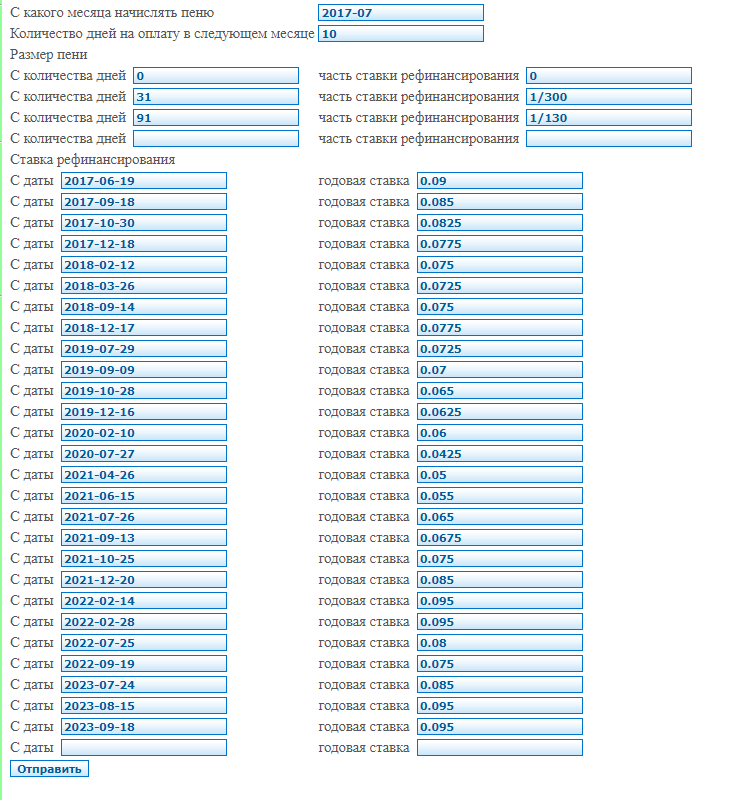Click the empty часть ставки рефинансирования field
This screenshot has width=731, height=800.
pos(608,139)
